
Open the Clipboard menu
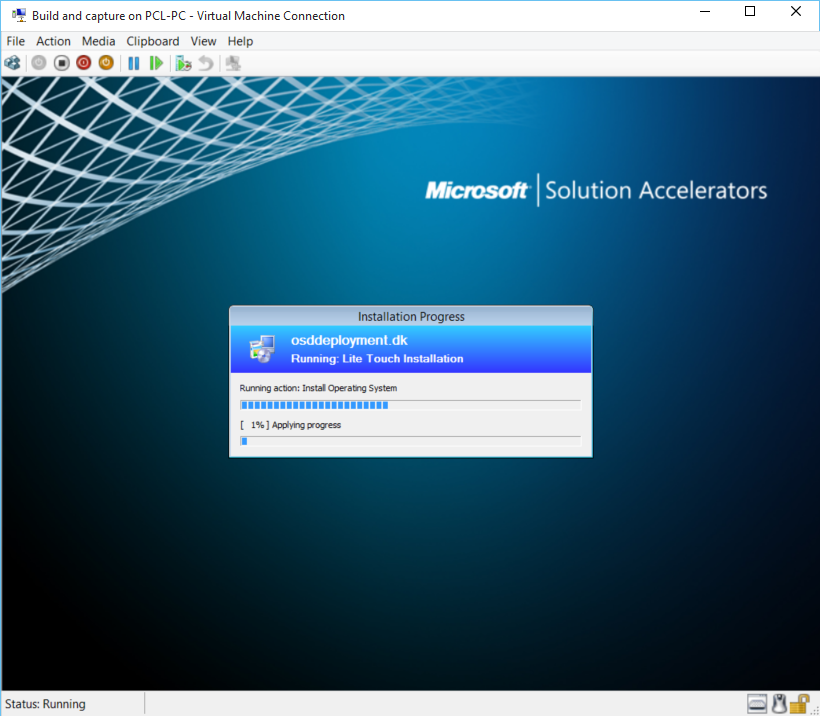click(x=152, y=41)
